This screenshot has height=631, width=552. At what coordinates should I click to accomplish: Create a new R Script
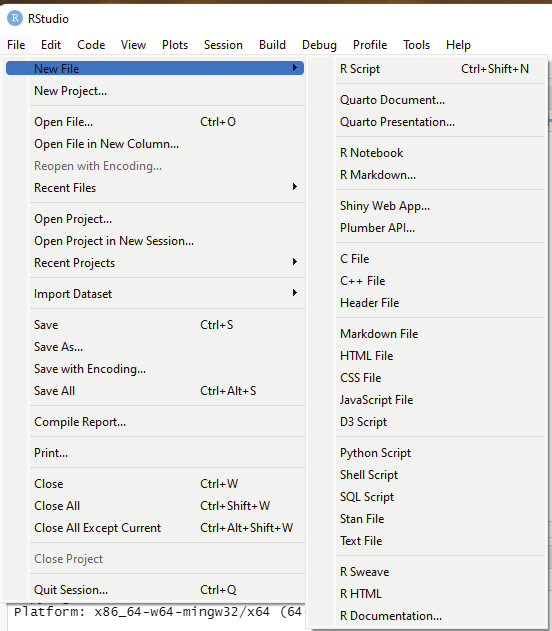click(x=440, y=69)
